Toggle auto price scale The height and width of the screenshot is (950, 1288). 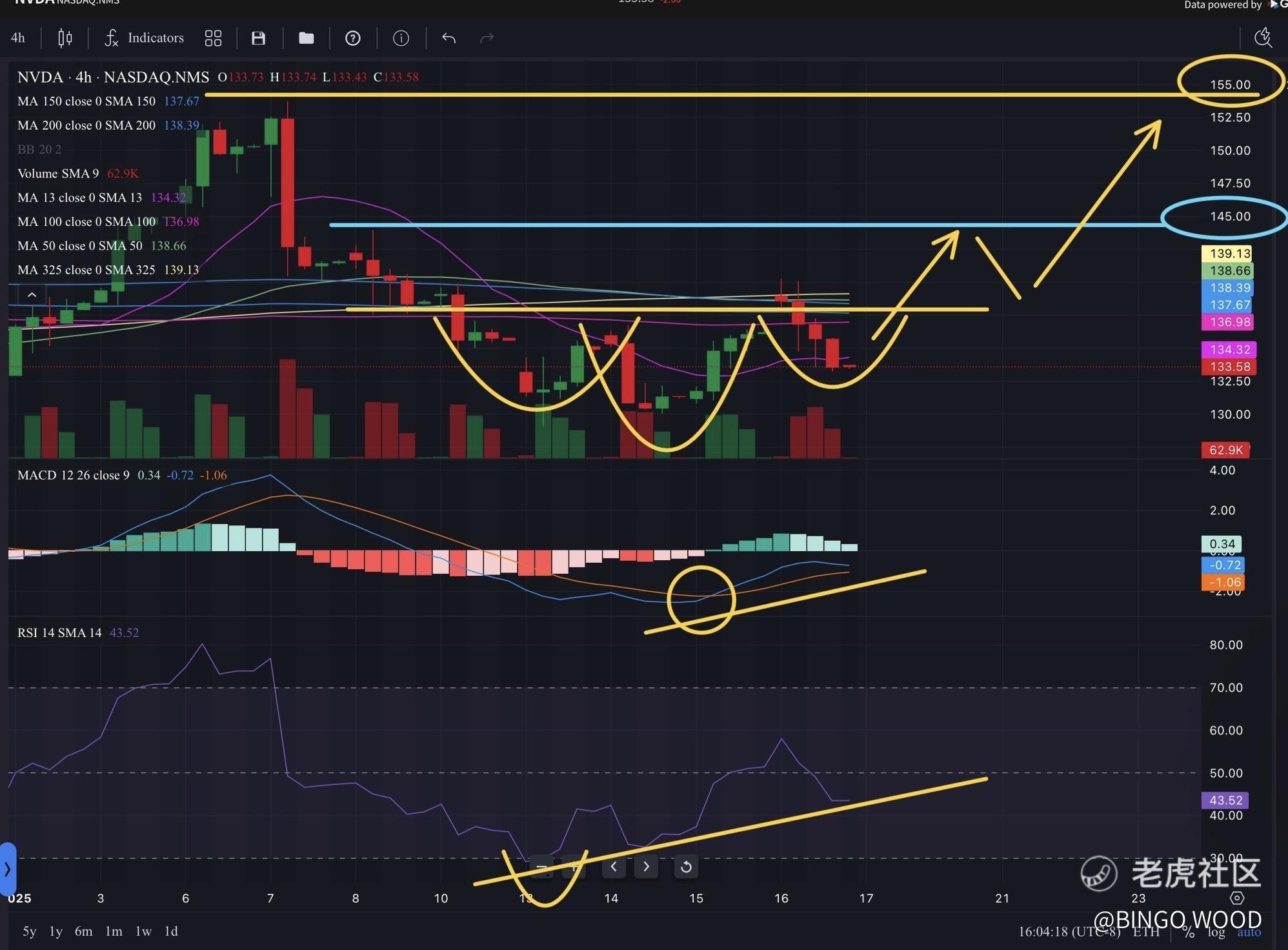pyautogui.click(x=1249, y=932)
